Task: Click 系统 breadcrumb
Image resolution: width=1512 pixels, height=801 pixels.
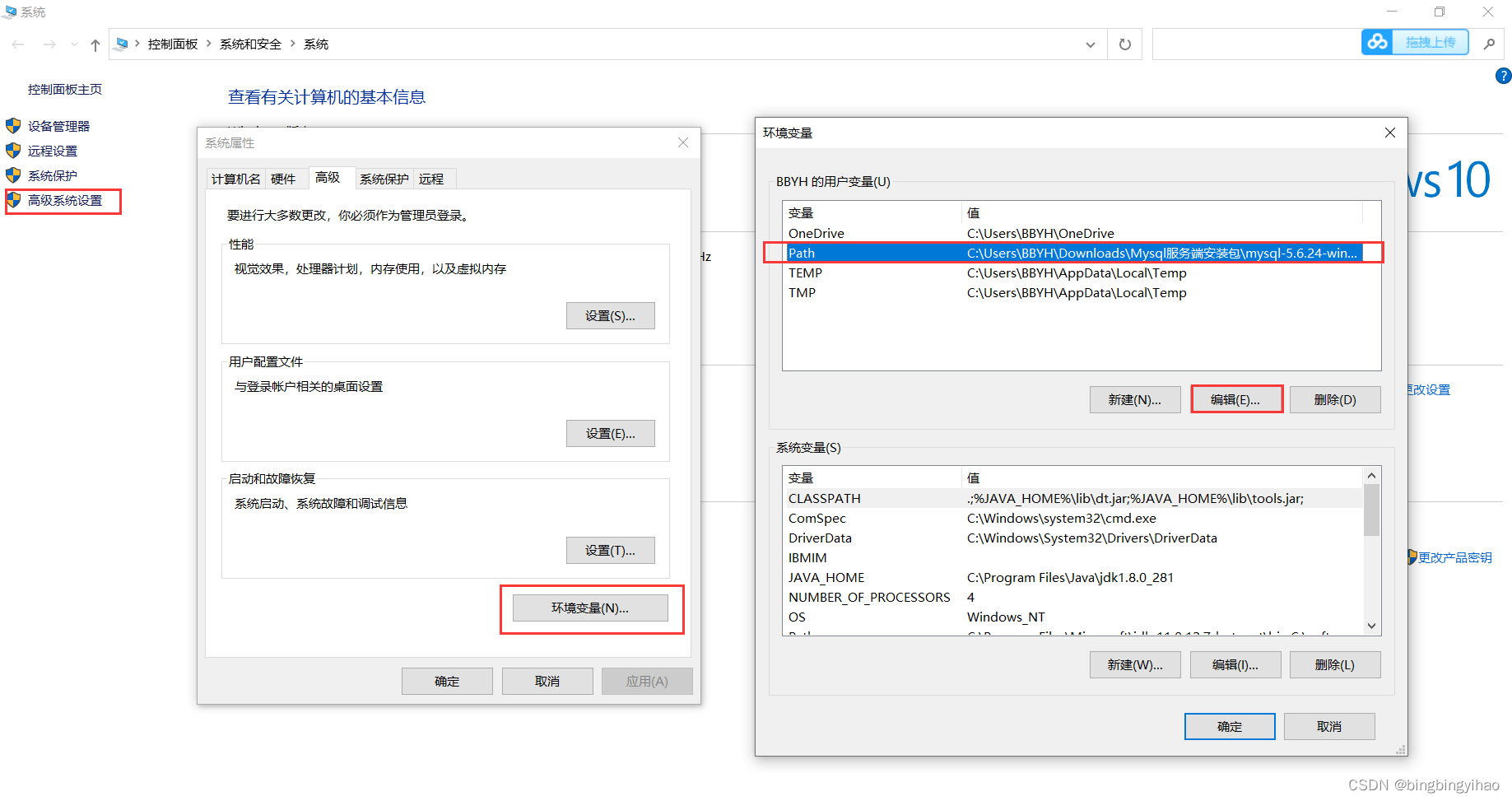Action: point(316,44)
